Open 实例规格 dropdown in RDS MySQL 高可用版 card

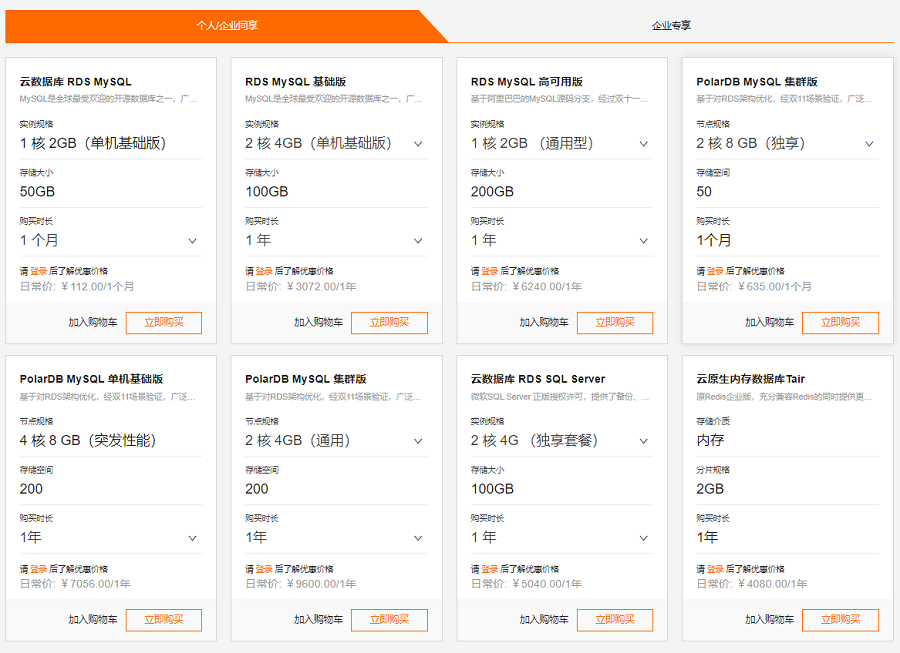(562, 143)
